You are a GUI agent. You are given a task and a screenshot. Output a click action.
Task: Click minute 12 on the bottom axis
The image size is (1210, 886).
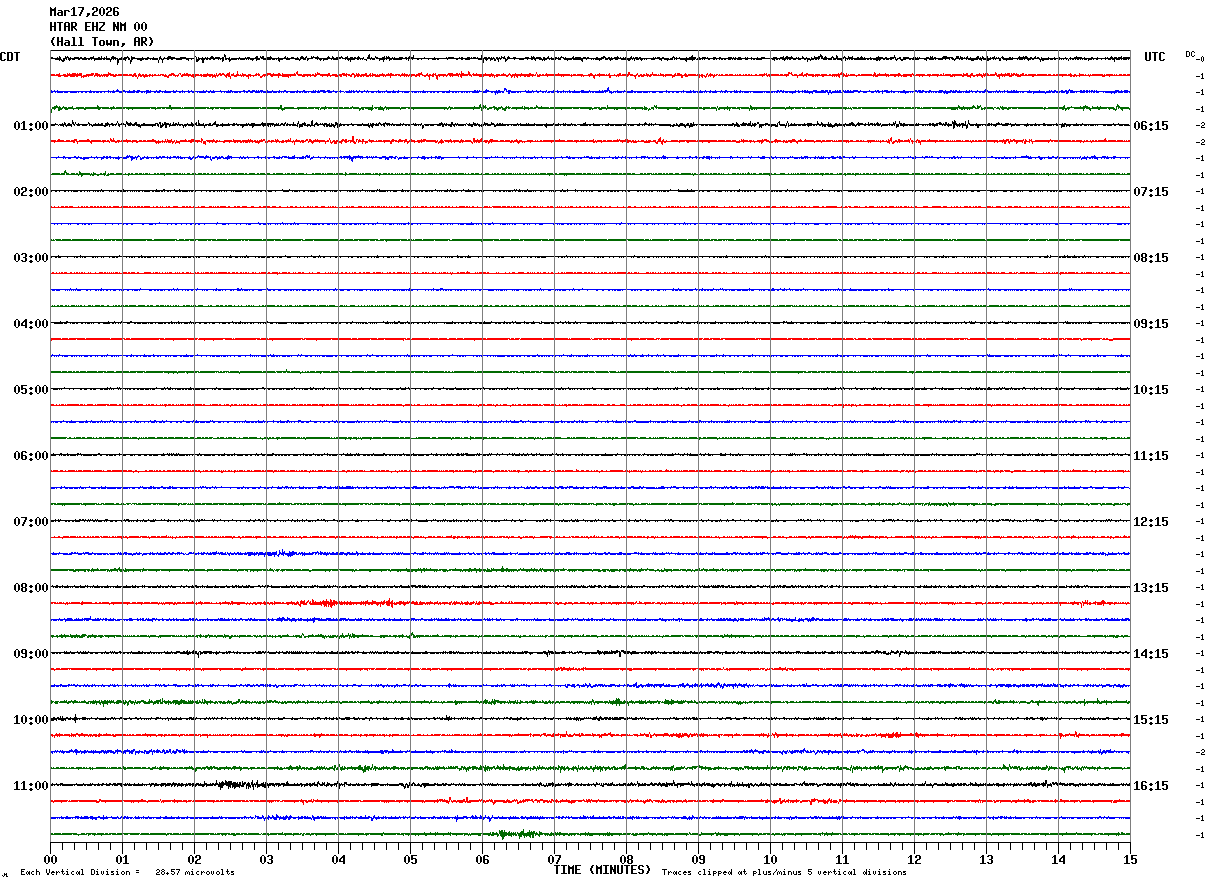914,859
